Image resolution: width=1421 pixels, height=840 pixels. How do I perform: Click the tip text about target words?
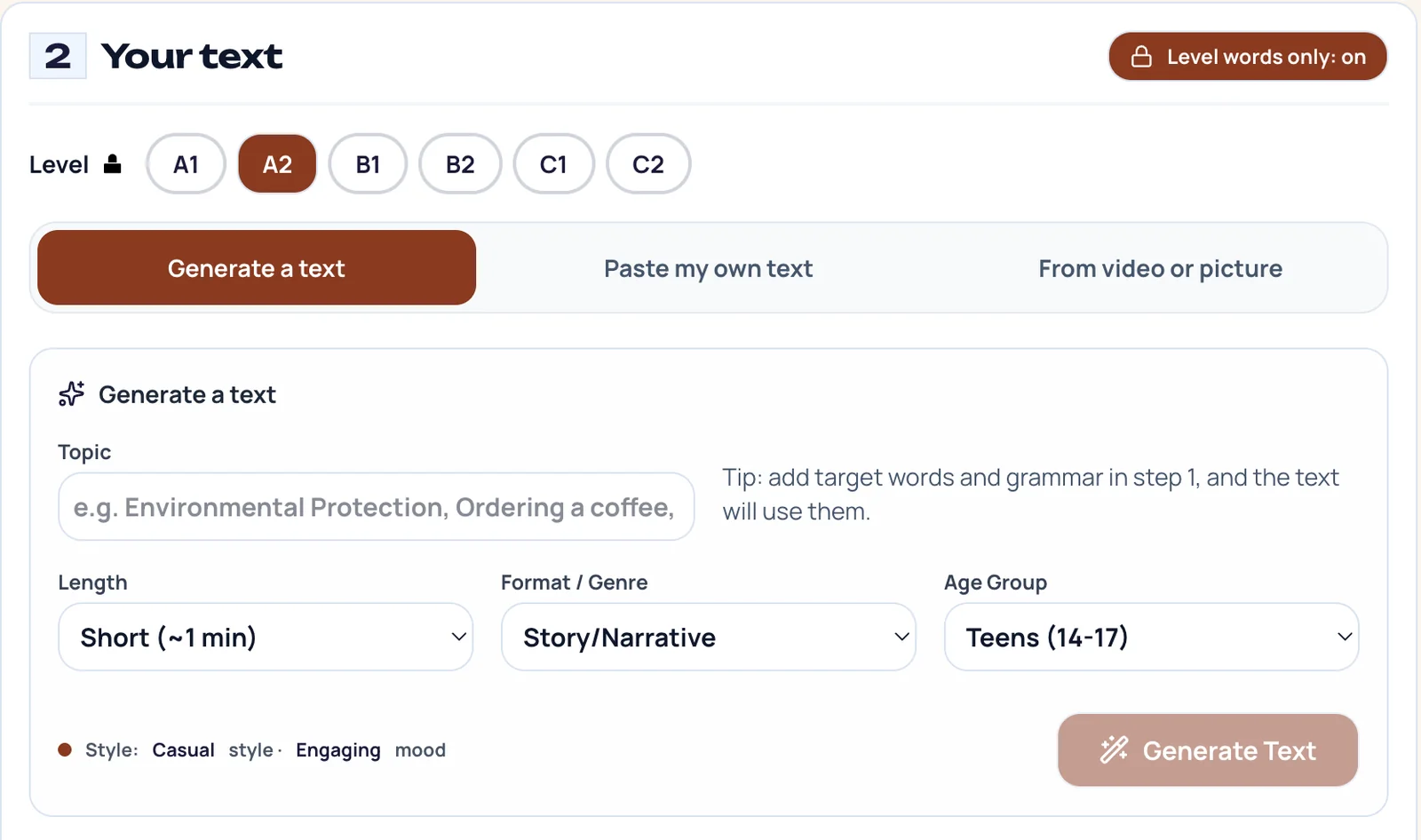click(1030, 495)
